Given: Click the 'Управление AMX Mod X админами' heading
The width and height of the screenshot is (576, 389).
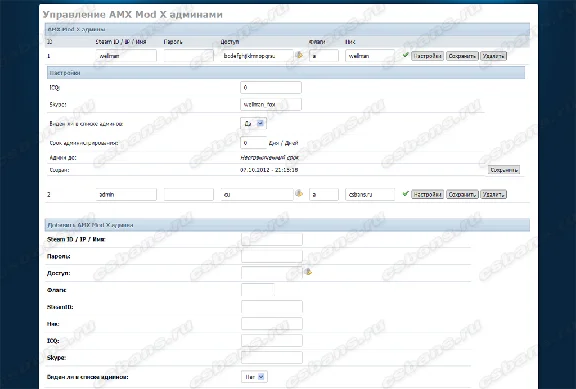Looking at the screenshot, I should (133, 15).
